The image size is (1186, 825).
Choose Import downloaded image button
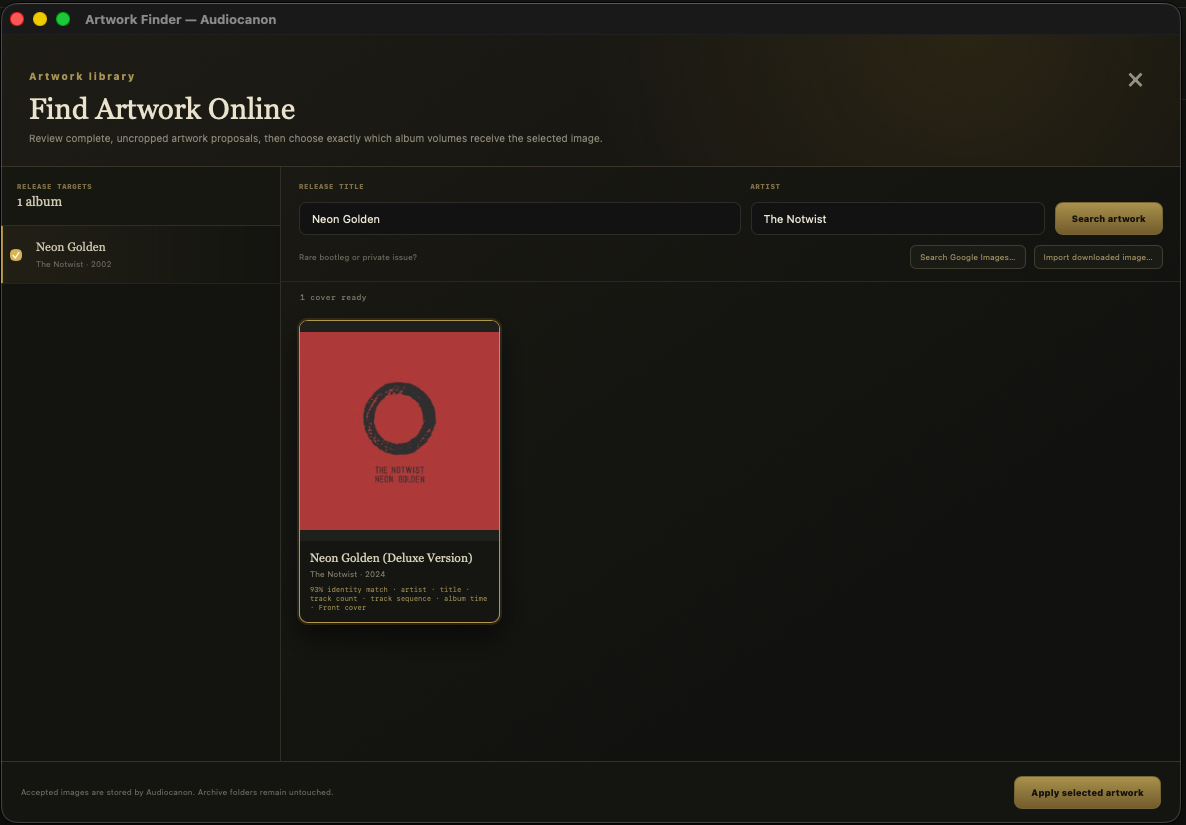(1098, 257)
